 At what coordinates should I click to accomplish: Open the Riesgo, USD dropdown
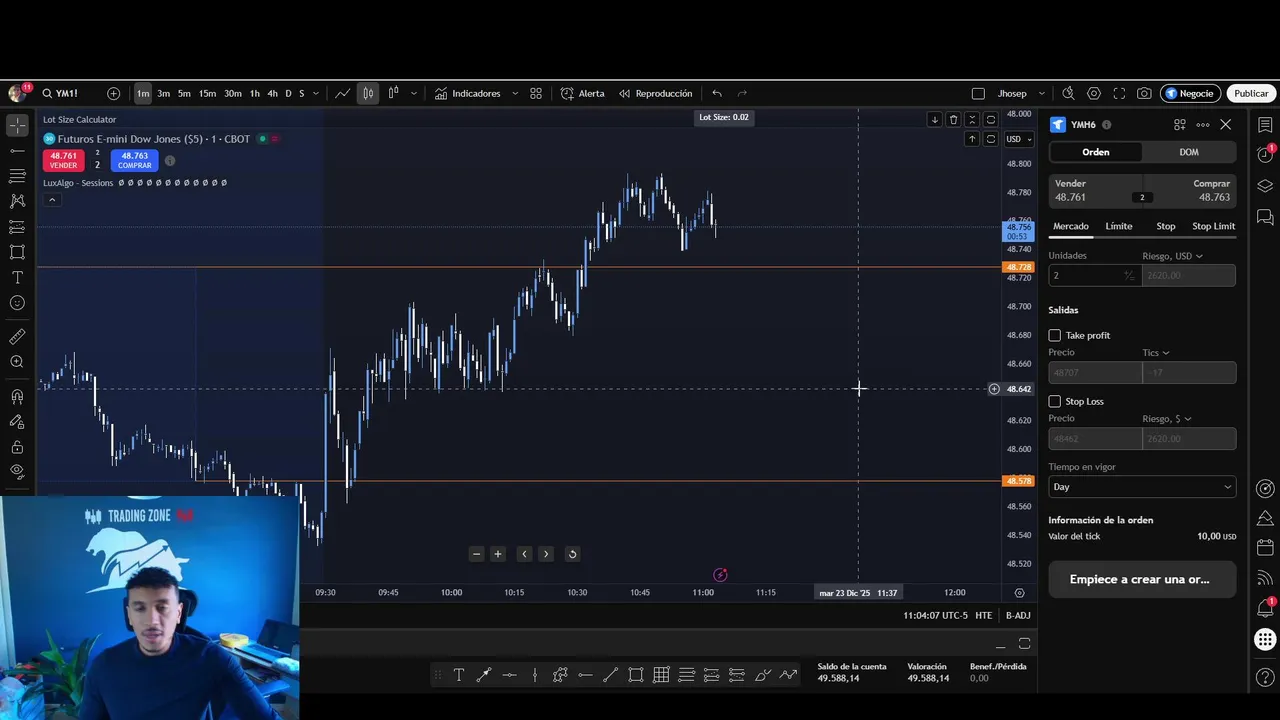coord(1173,256)
